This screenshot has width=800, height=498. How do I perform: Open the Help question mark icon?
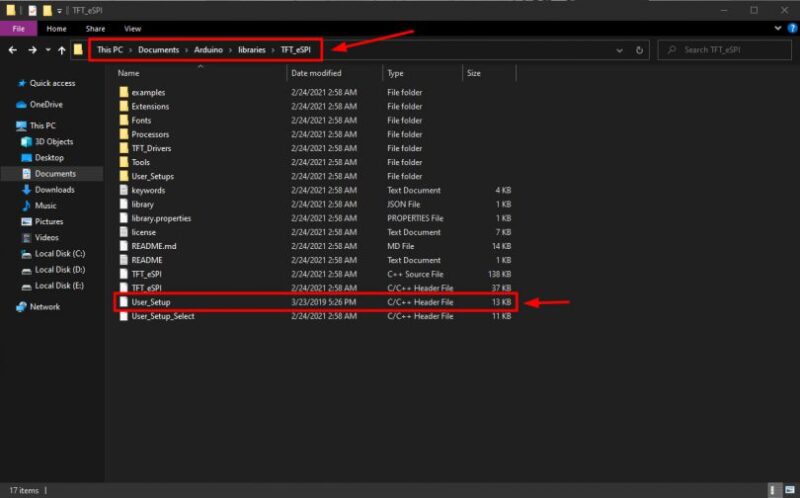(790, 29)
